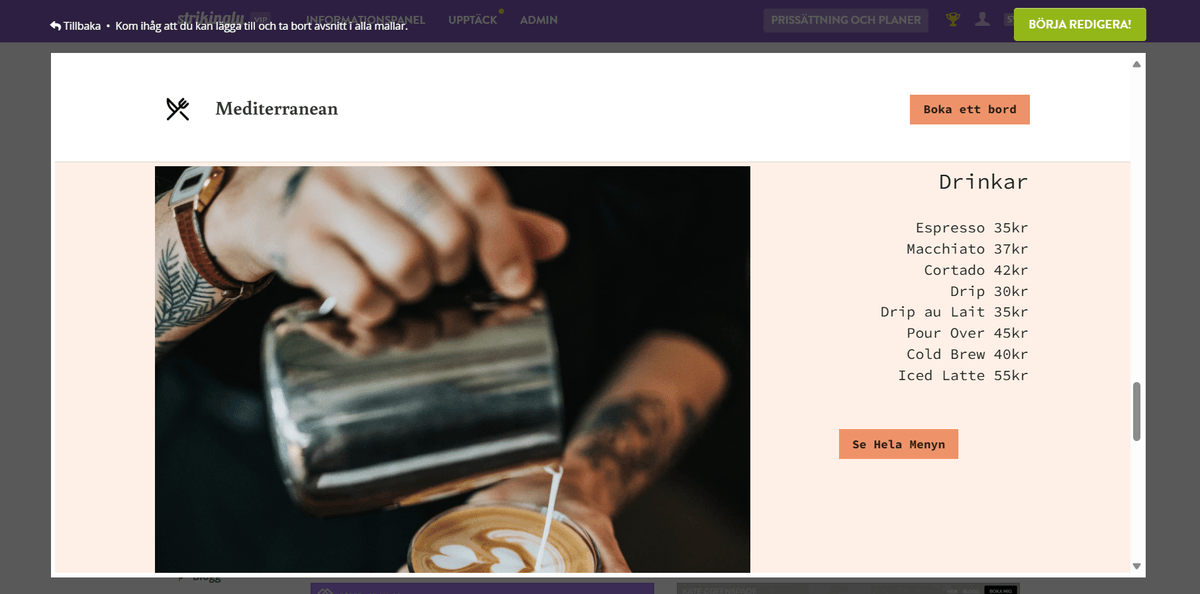The width and height of the screenshot is (1200, 594).
Task: Click the Boka ett bord button
Action: (x=969, y=109)
